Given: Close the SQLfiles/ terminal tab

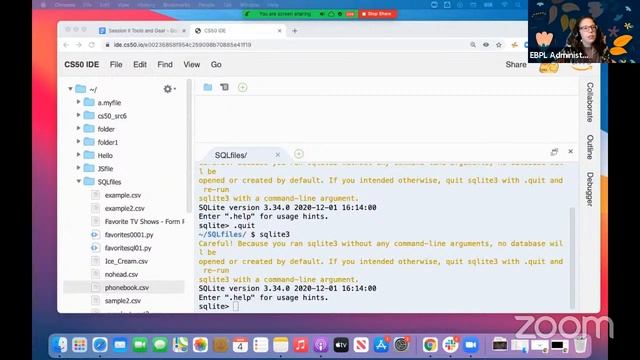Looking at the screenshot, I should pyautogui.click(x=278, y=155).
